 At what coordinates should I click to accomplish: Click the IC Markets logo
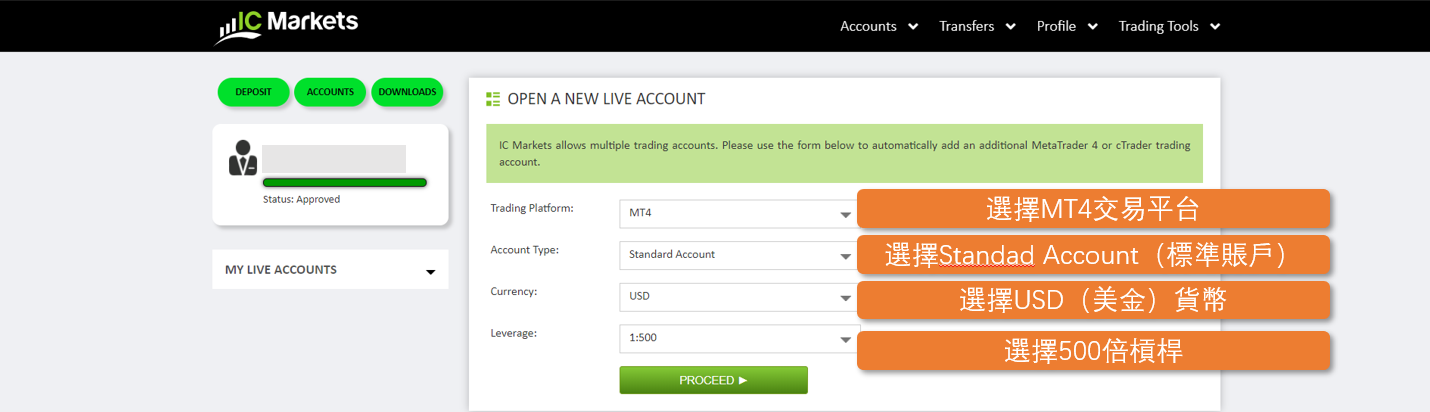(286, 26)
